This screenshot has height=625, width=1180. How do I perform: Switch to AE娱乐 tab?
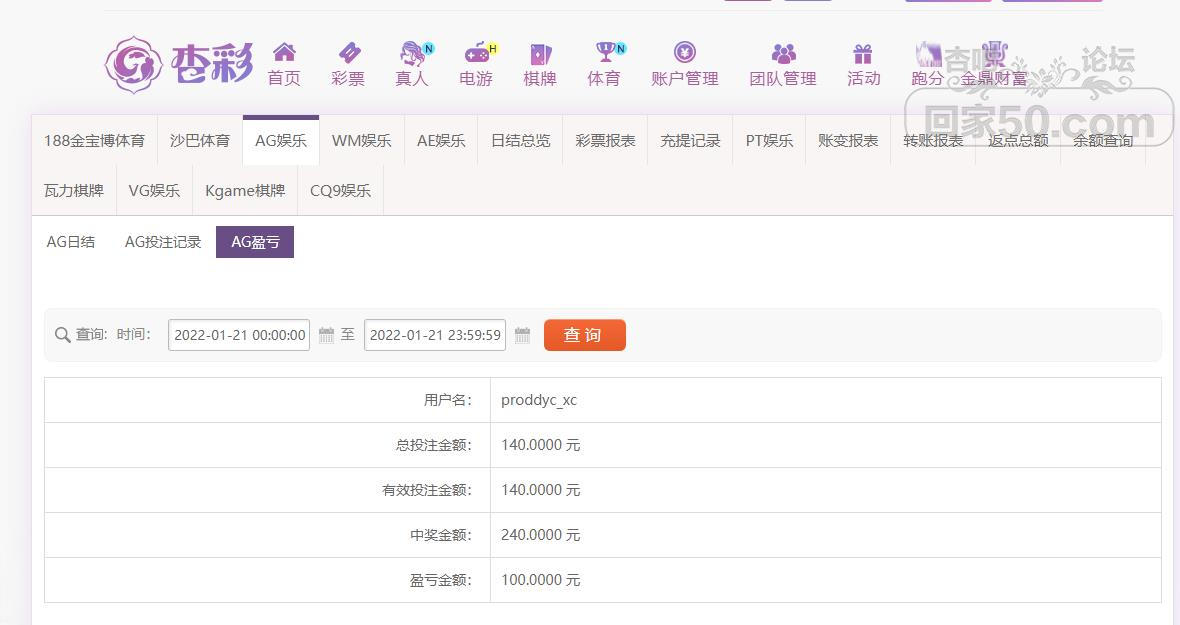click(441, 141)
